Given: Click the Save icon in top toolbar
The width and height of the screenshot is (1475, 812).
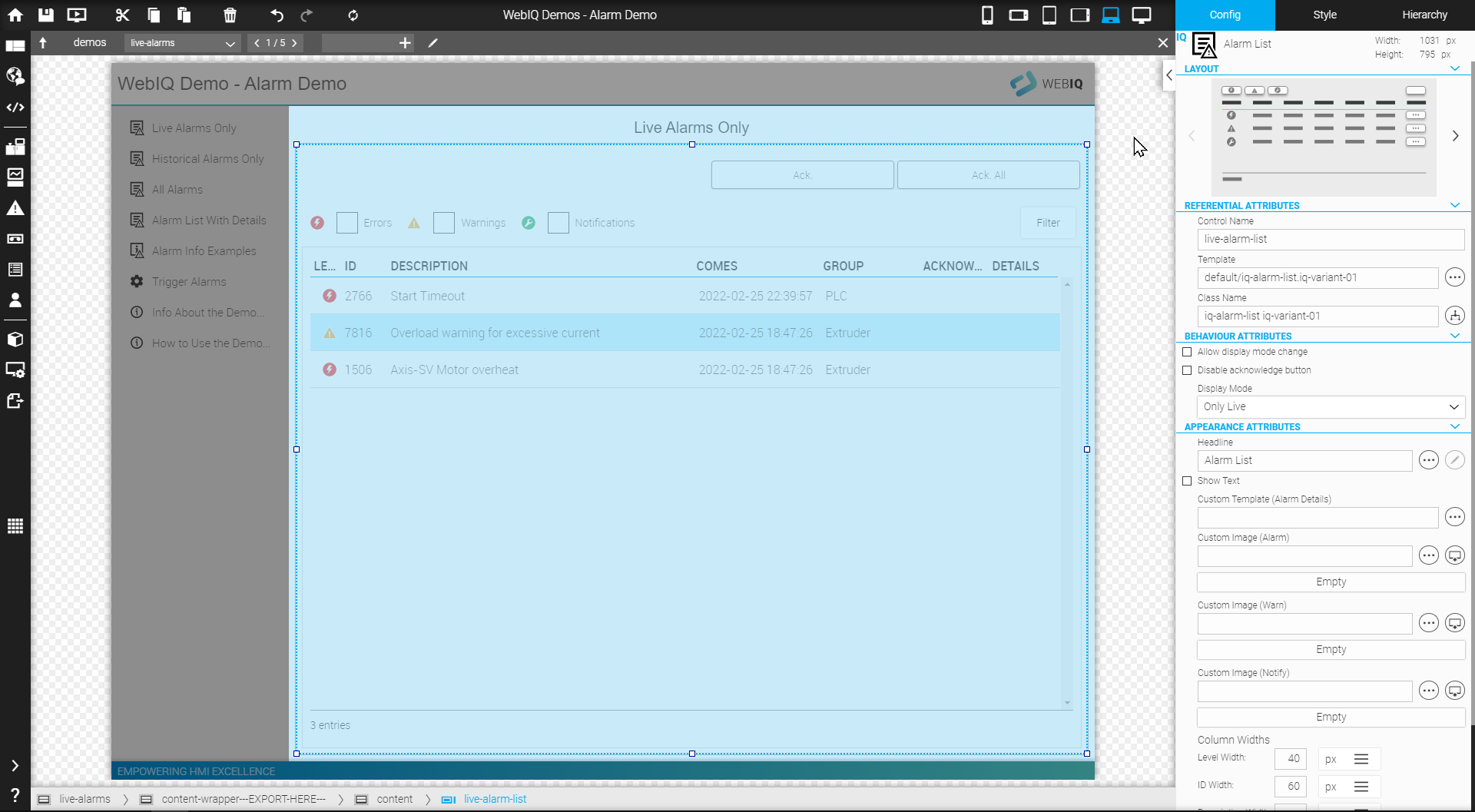Looking at the screenshot, I should [x=46, y=15].
